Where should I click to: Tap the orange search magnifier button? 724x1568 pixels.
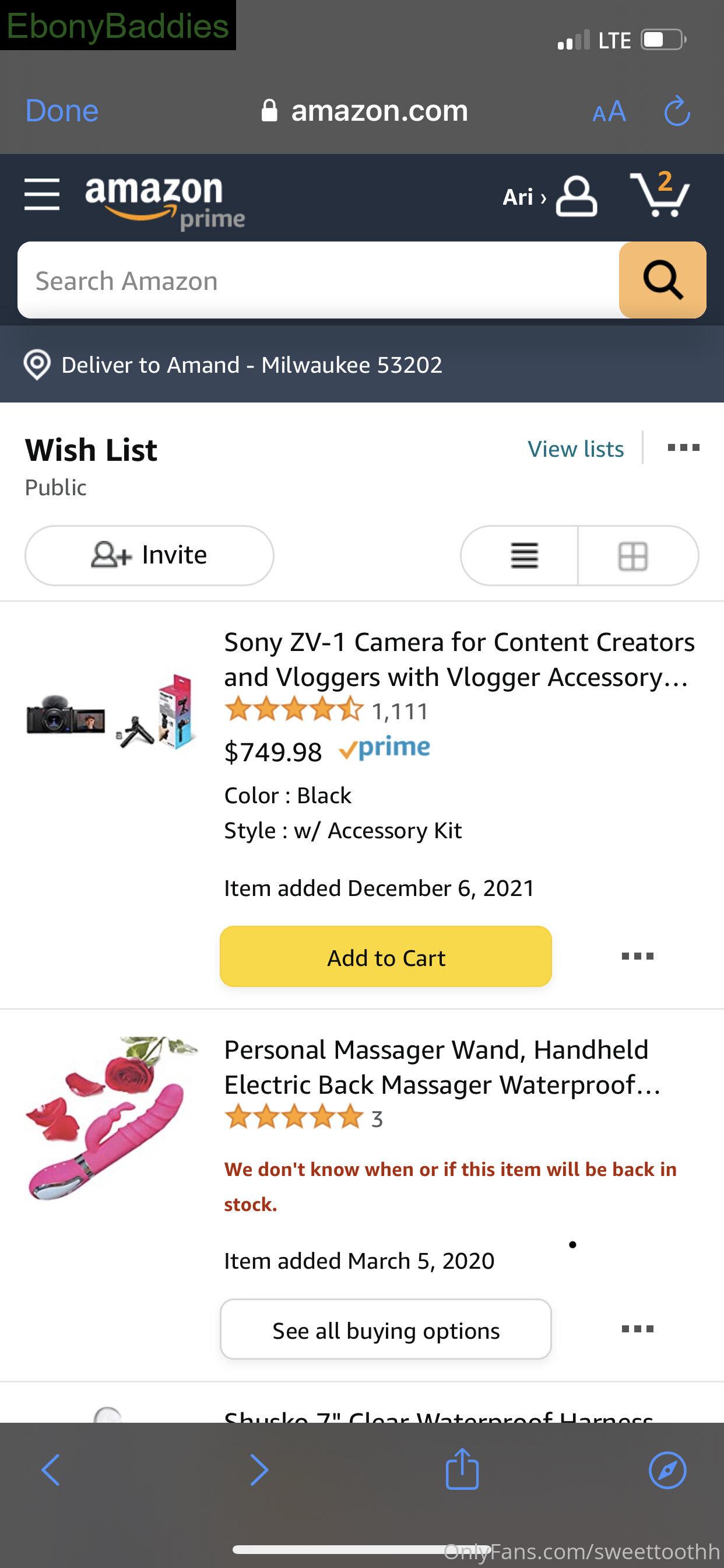(663, 280)
